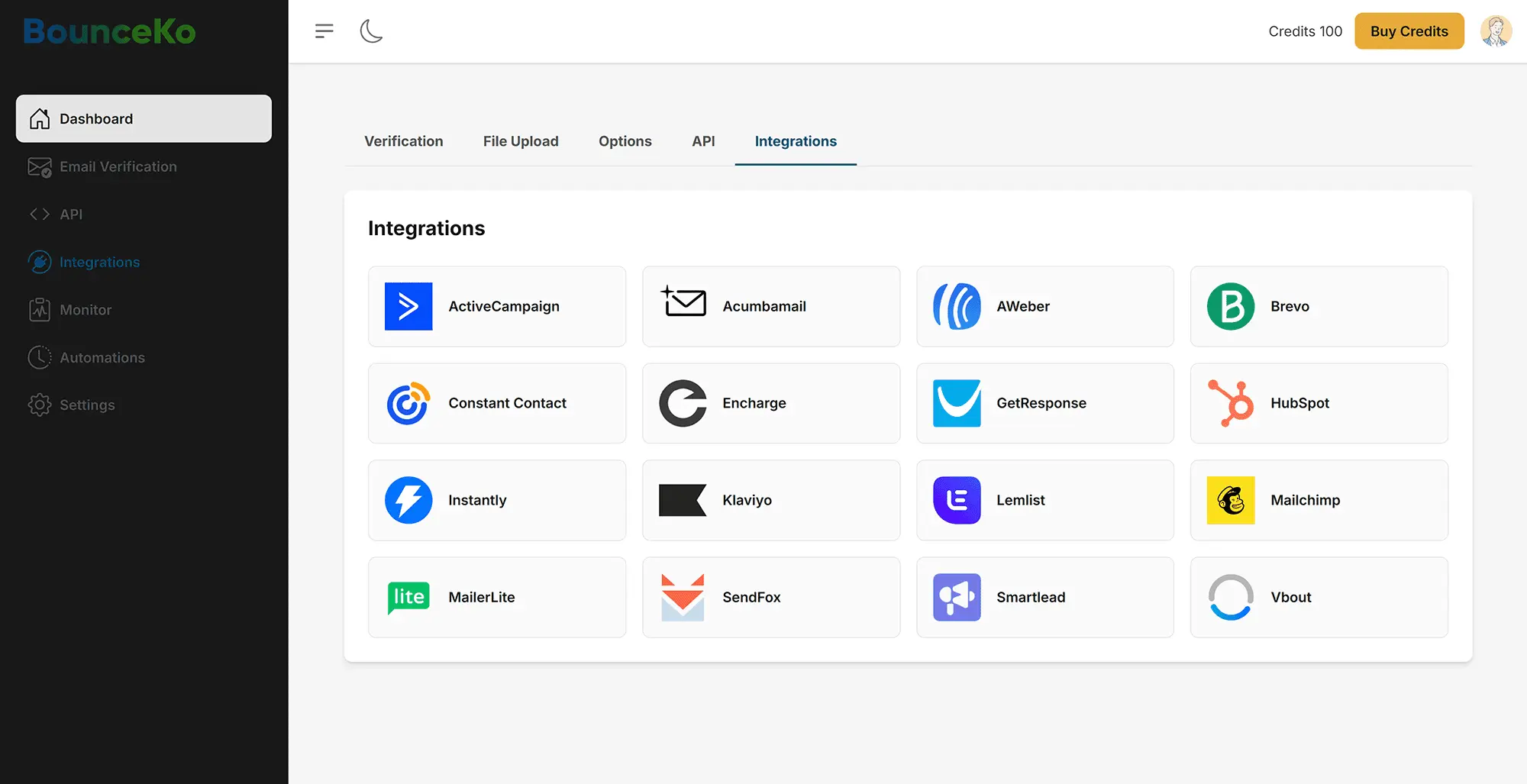Viewport: 1527px width, 784px height.
Task: Open the MailerLite integration label
Action: pos(481,597)
